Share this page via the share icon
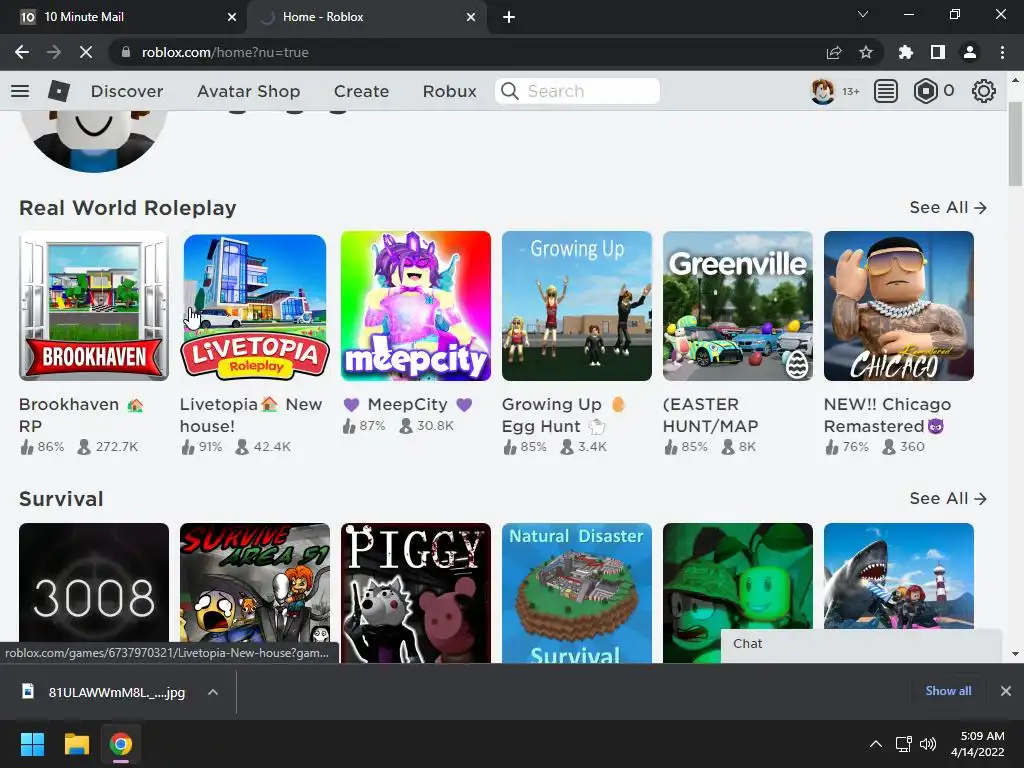The height and width of the screenshot is (768, 1024). (x=834, y=52)
